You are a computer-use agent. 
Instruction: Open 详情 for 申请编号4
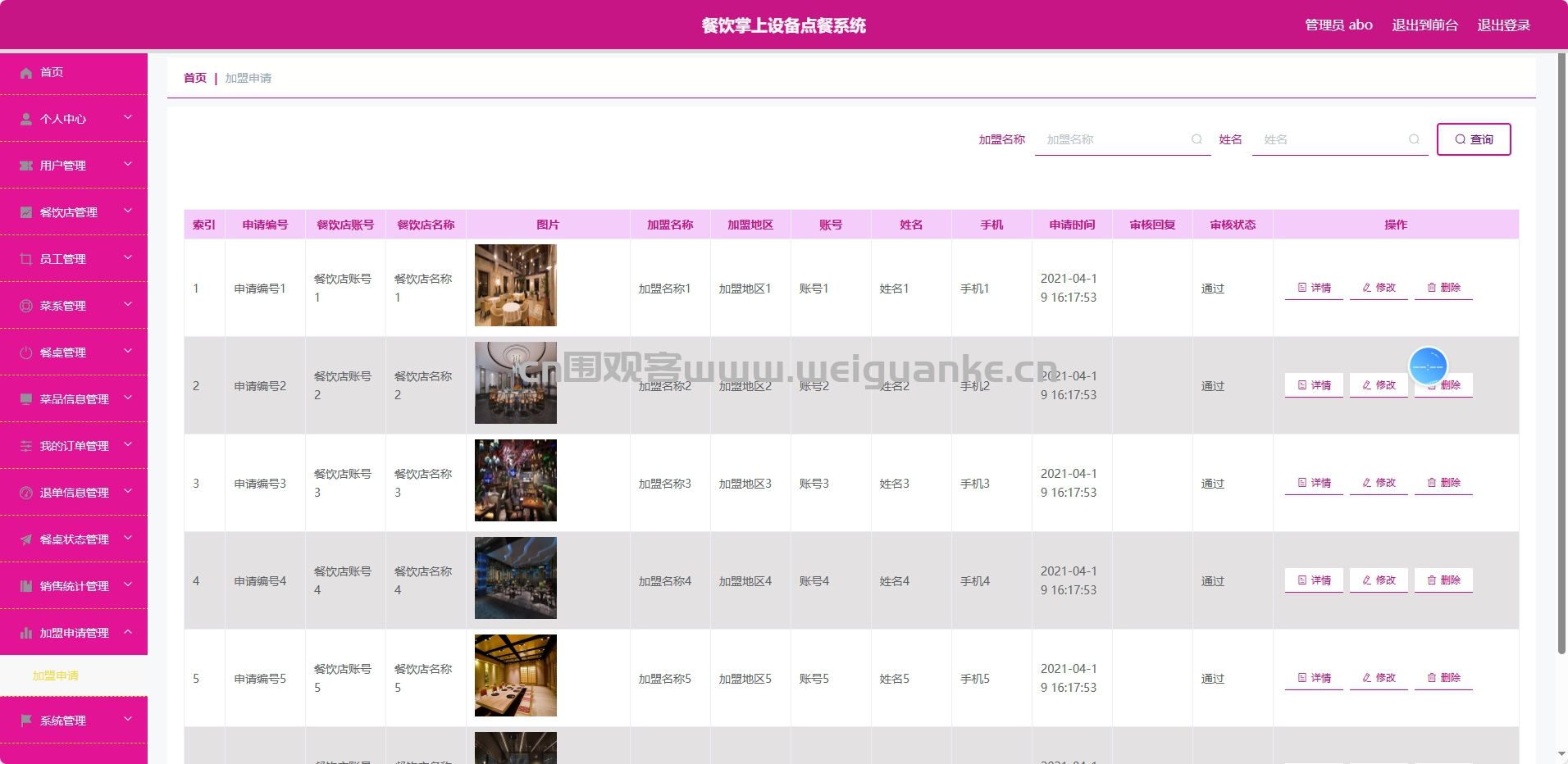point(1314,580)
